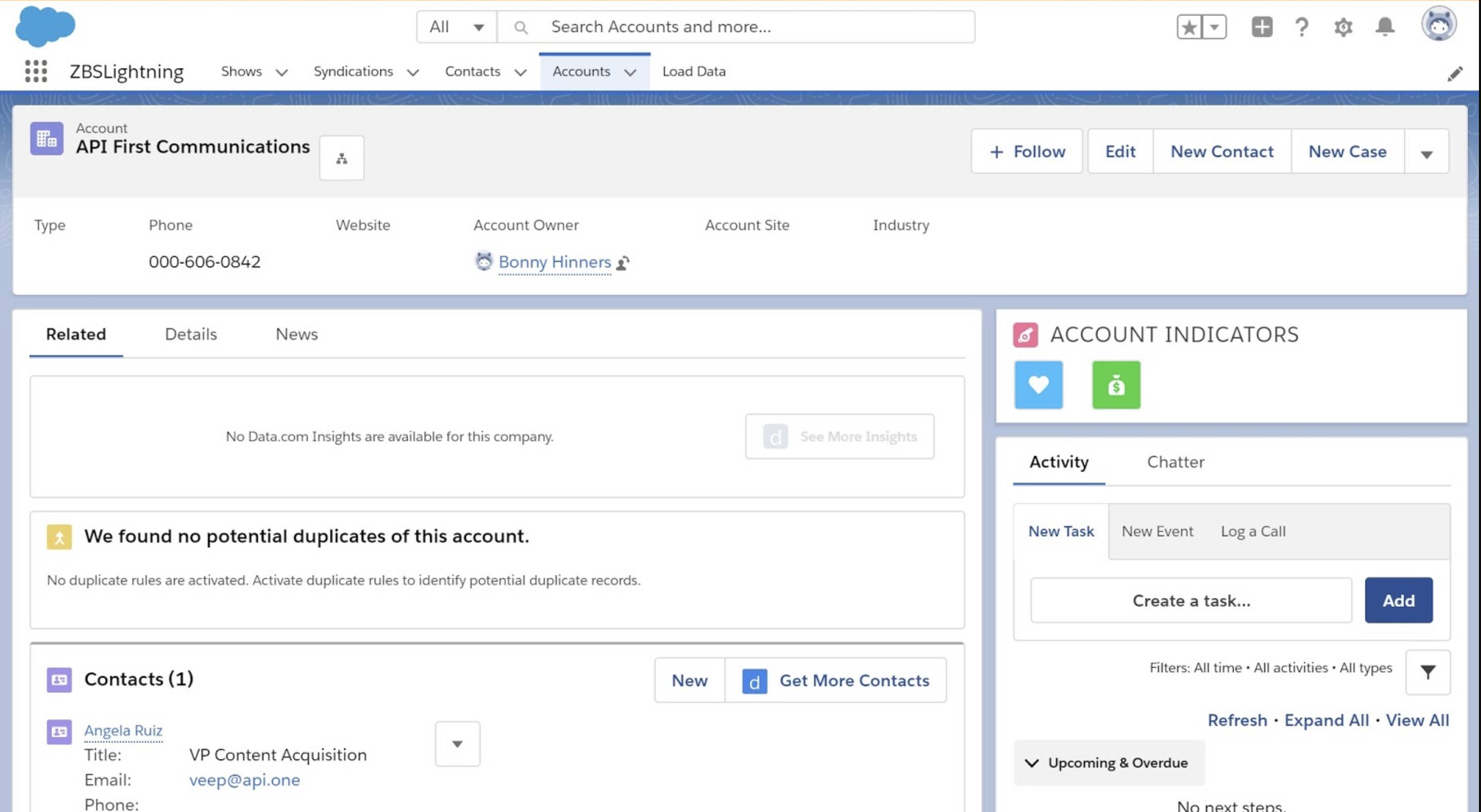This screenshot has width=1481, height=812.
Task: Switch to the Details tab
Action: tap(190, 334)
